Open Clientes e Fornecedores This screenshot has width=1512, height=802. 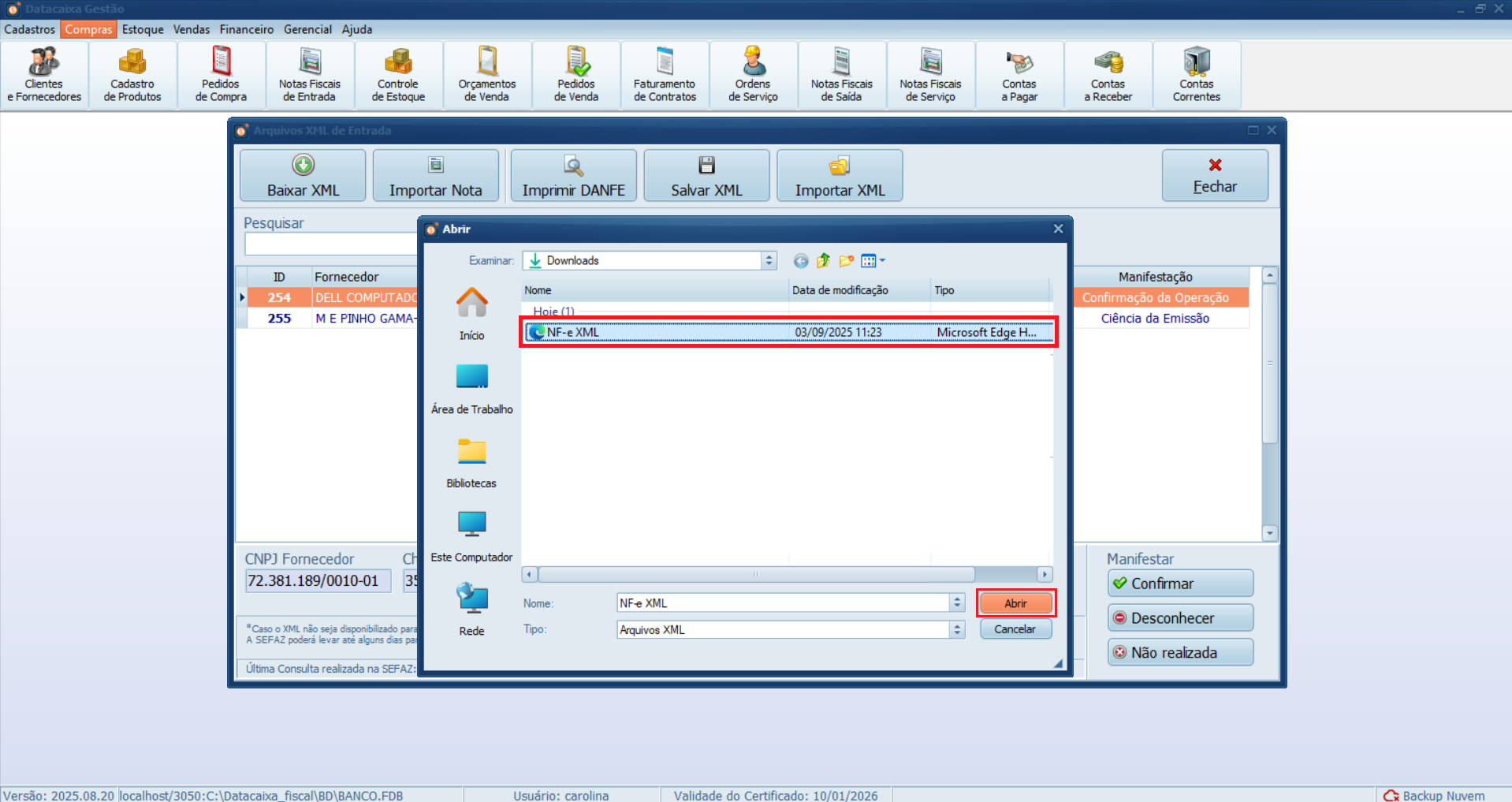43,73
